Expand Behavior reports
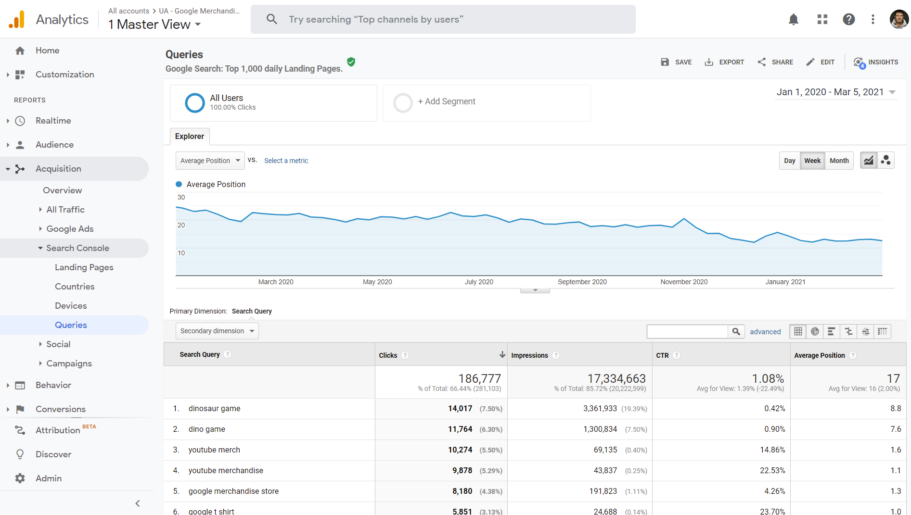911x515 pixels. 8,385
